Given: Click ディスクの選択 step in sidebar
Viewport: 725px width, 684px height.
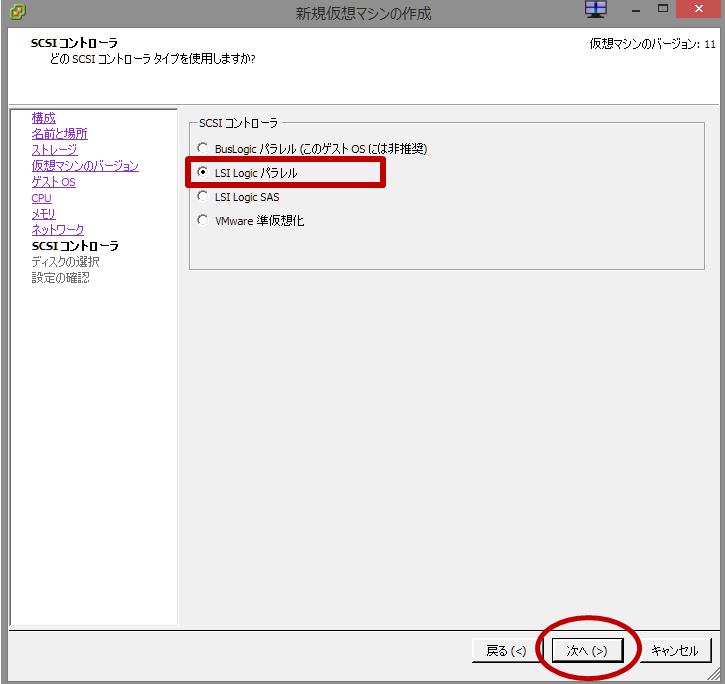Looking at the screenshot, I should click(65, 262).
